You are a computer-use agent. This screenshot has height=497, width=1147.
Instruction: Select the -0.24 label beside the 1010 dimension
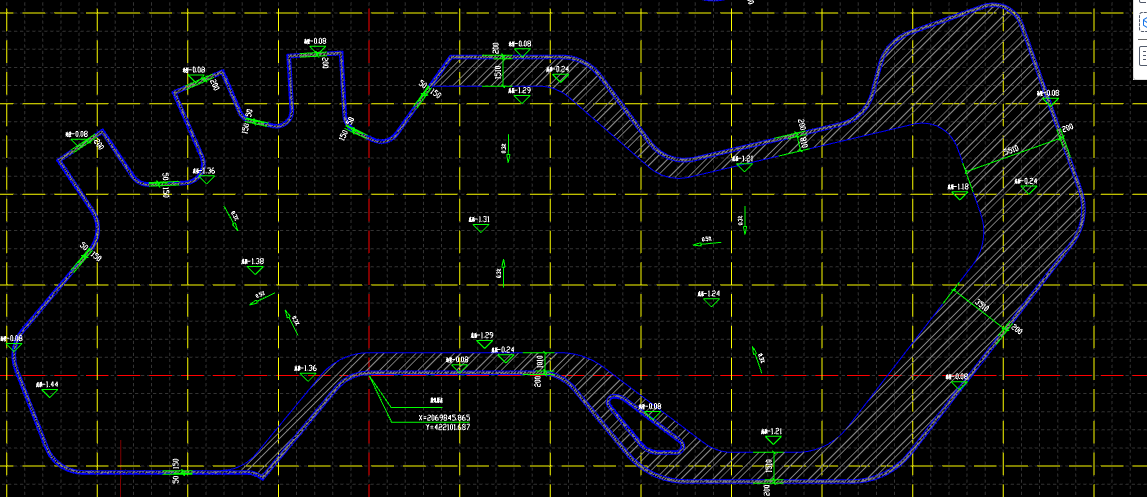503,350
